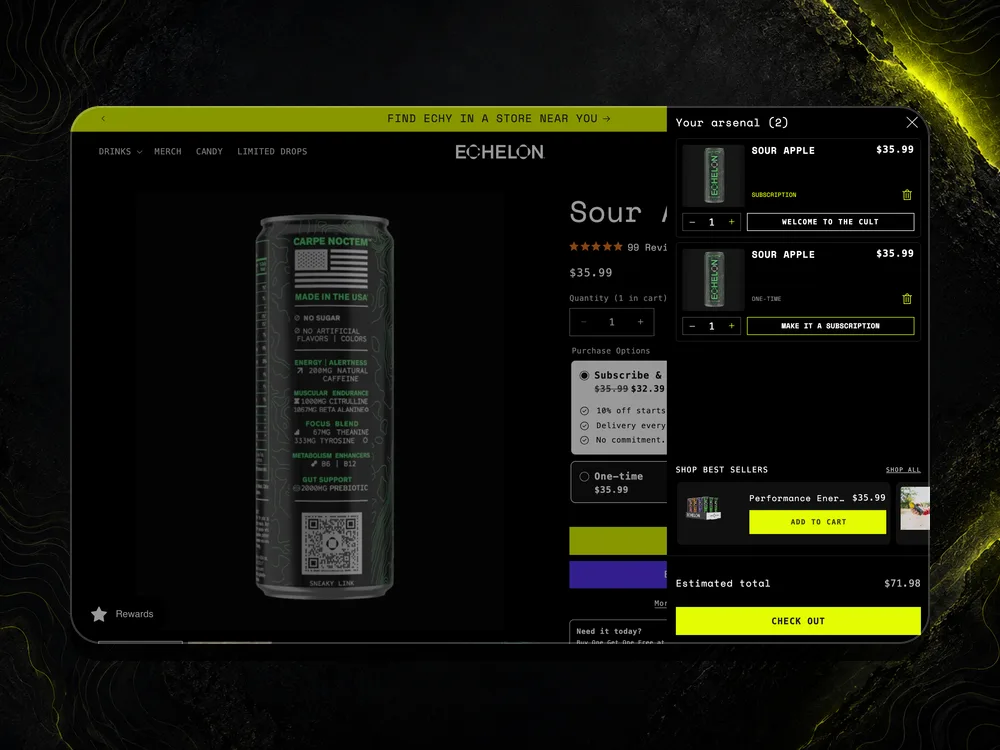This screenshot has height=750, width=1000.
Task: Go to previous announcement with left arrow
Action: (103, 119)
